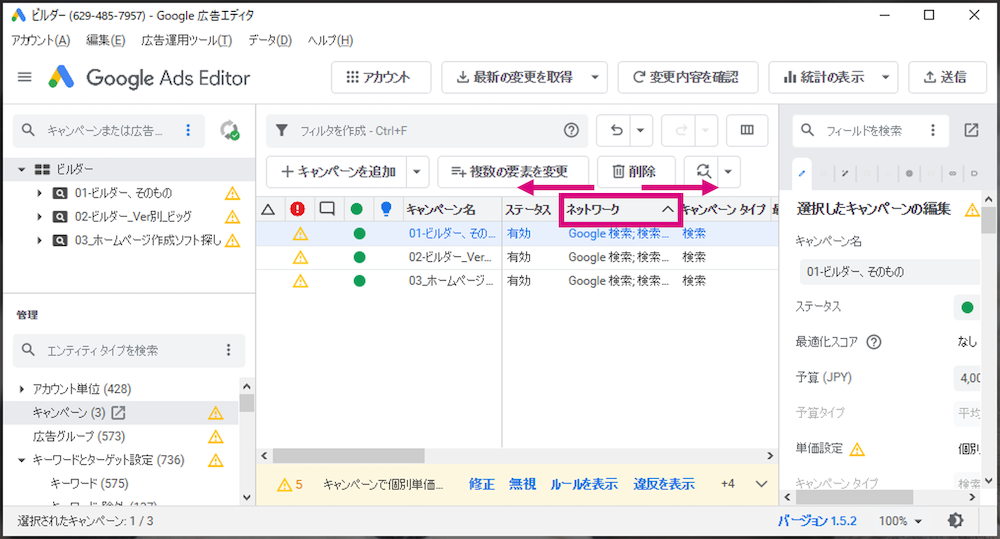Click warning icon on the 01-ビルダー table row
Viewport: 1000px width, 539px height.
(300, 233)
